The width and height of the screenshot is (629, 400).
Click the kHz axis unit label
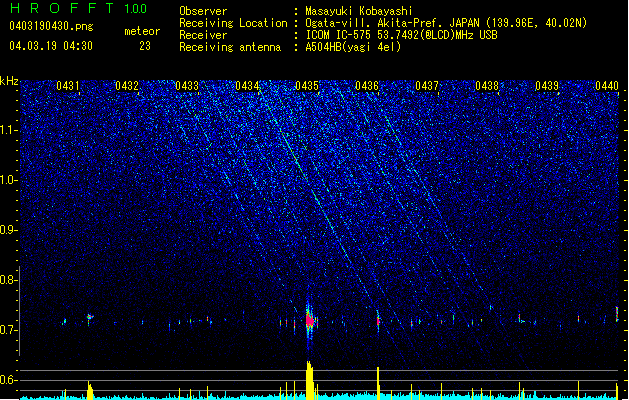tap(9, 81)
